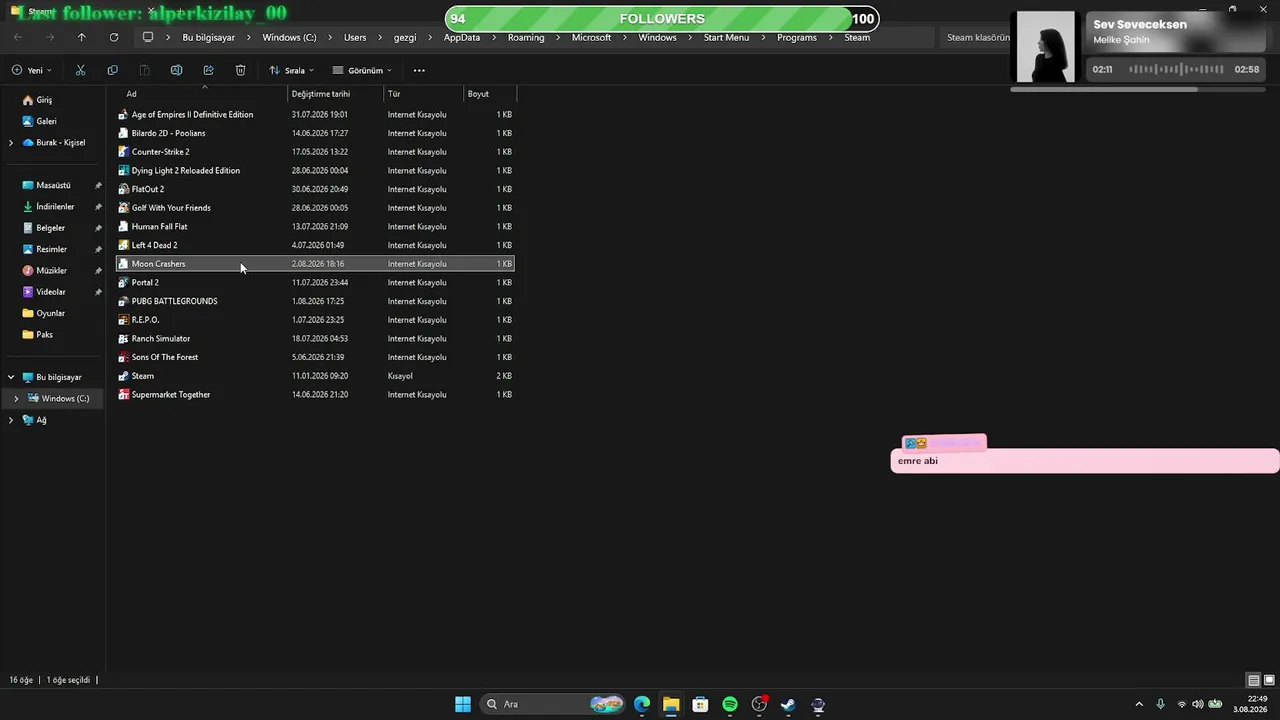Image resolution: width=1280 pixels, height=720 pixels.
Task: Delete the selection with the trash icon
Action: click(240, 70)
